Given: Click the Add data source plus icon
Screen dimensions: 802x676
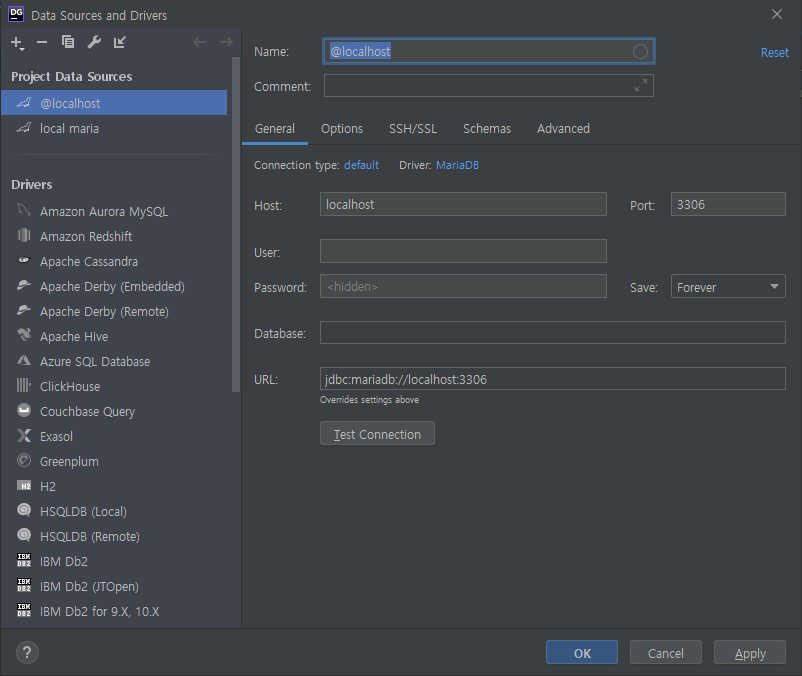Looking at the screenshot, I should pyautogui.click(x=17, y=43).
